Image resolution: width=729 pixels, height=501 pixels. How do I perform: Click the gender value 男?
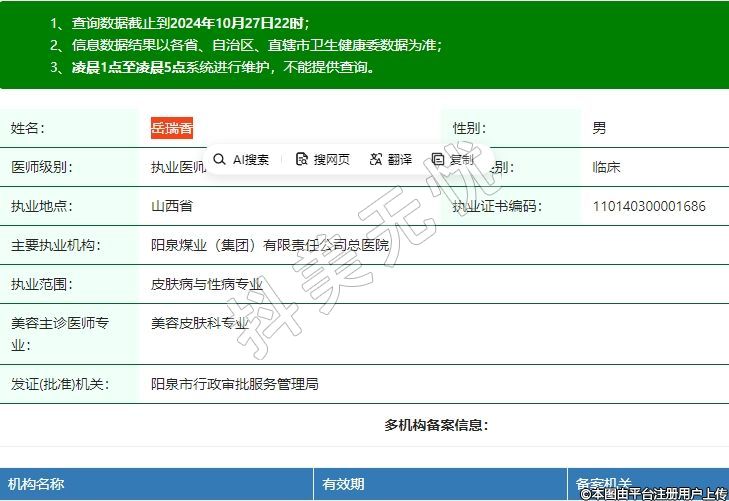point(599,128)
